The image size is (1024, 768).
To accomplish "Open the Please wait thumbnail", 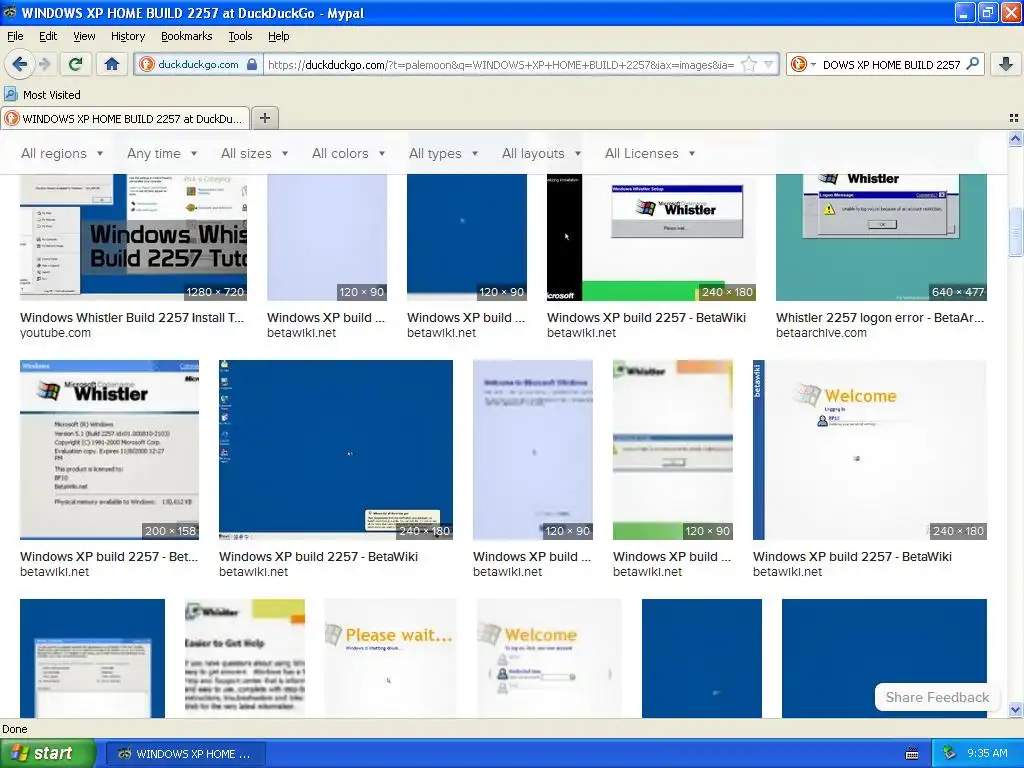I will 391,658.
